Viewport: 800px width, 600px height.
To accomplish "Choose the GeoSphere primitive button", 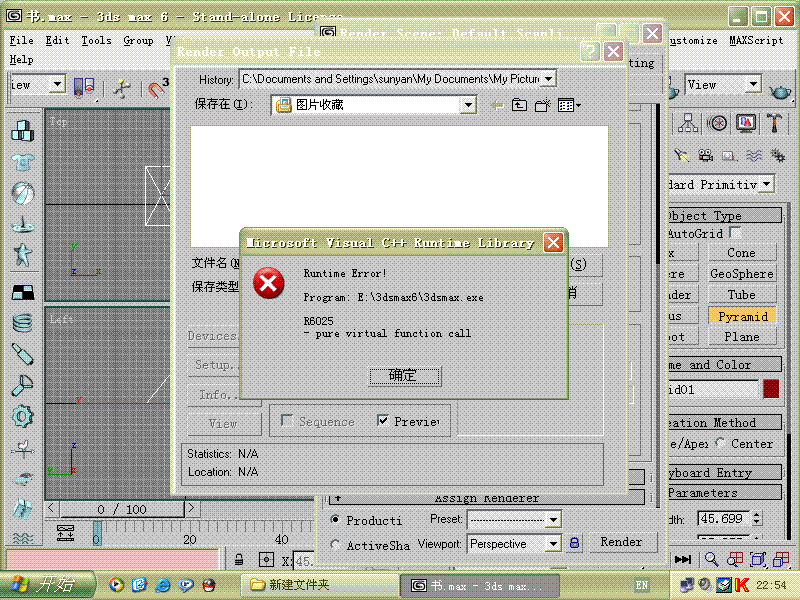I will [741, 274].
